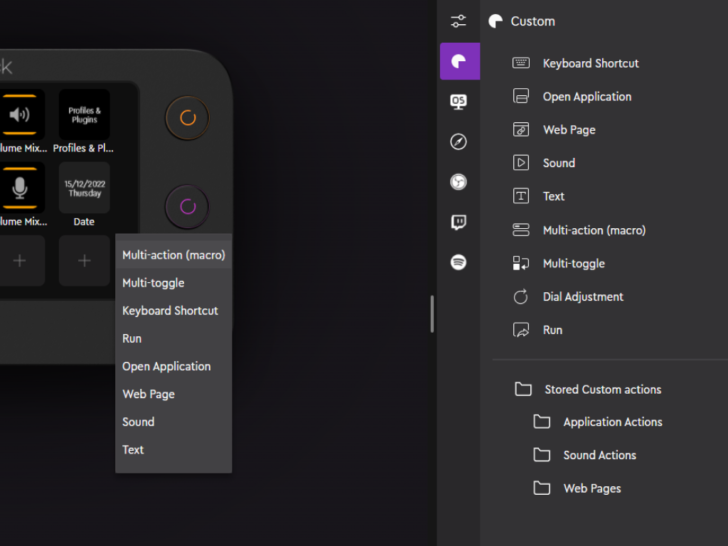This screenshot has height=546, width=728.
Task: Click the Custom header logo icon
Action: point(495,21)
